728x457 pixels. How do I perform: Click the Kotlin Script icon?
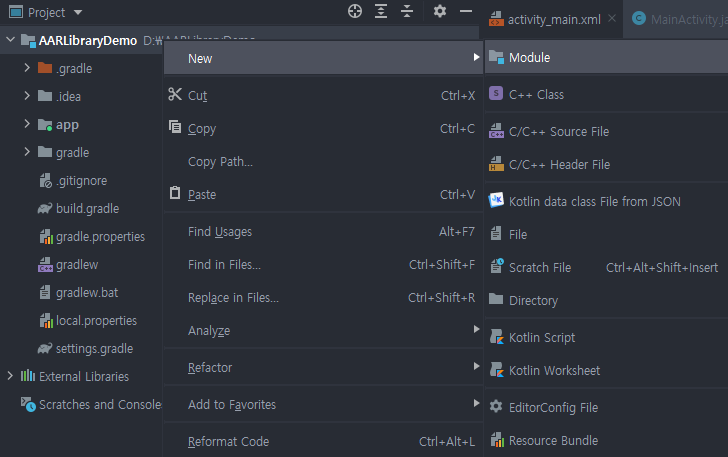(496, 336)
